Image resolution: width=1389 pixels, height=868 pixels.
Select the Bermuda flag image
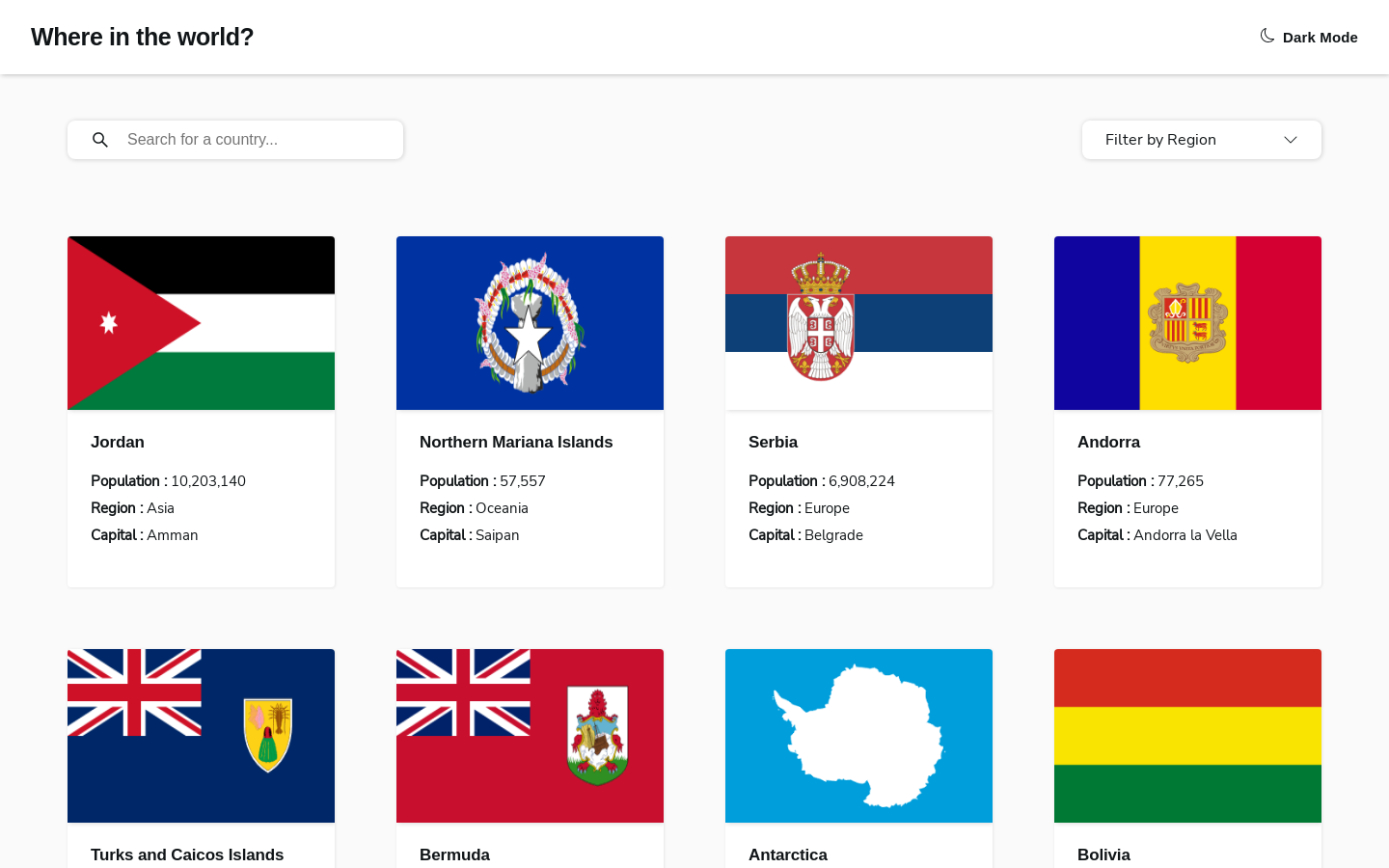(530, 736)
